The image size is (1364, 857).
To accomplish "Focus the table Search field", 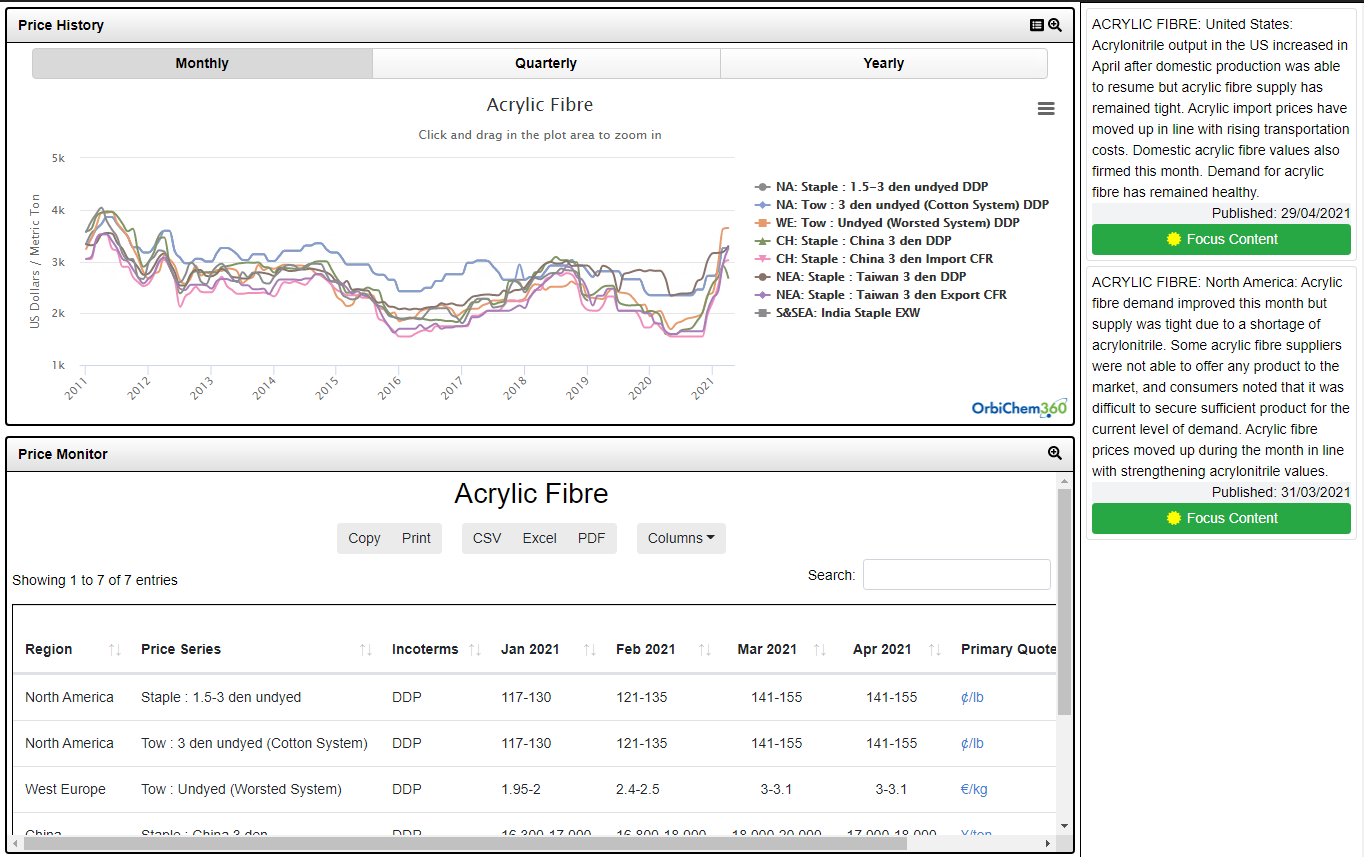I will pos(957,575).
